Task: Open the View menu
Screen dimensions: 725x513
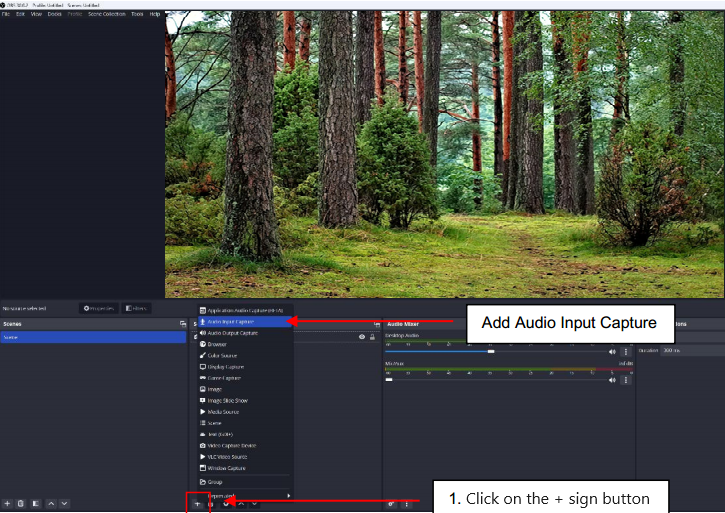Action: [x=36, y=14]
